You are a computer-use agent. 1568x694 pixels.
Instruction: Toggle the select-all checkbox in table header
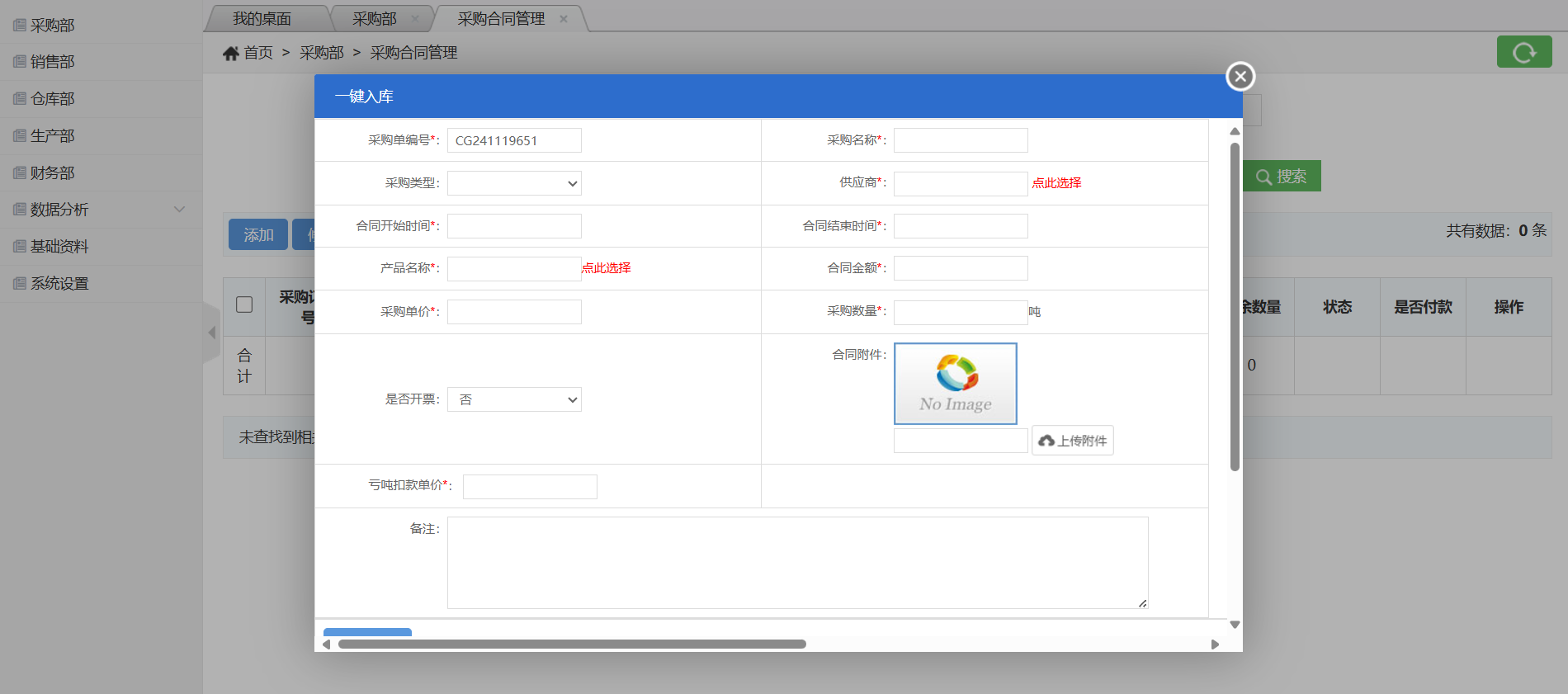244,305
